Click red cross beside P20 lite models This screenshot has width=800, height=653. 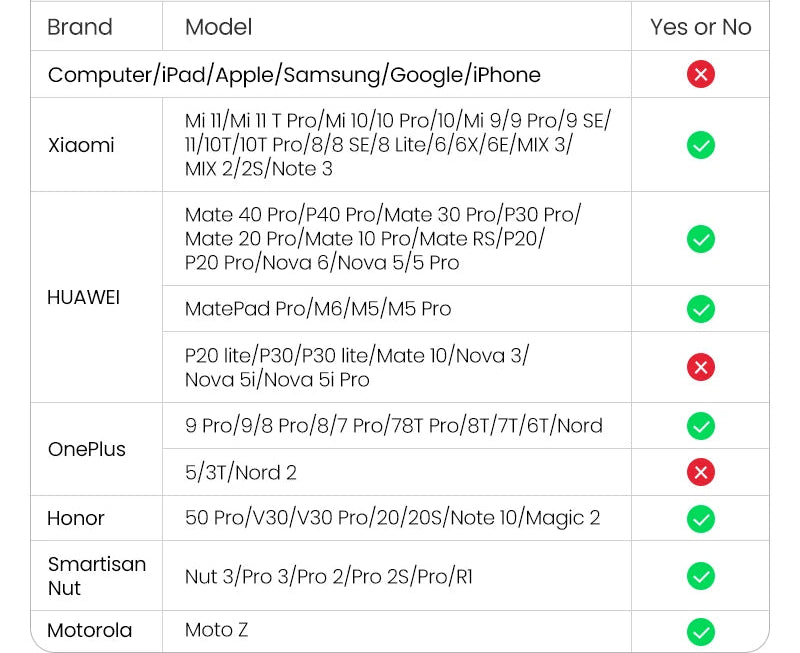(701, 367)
